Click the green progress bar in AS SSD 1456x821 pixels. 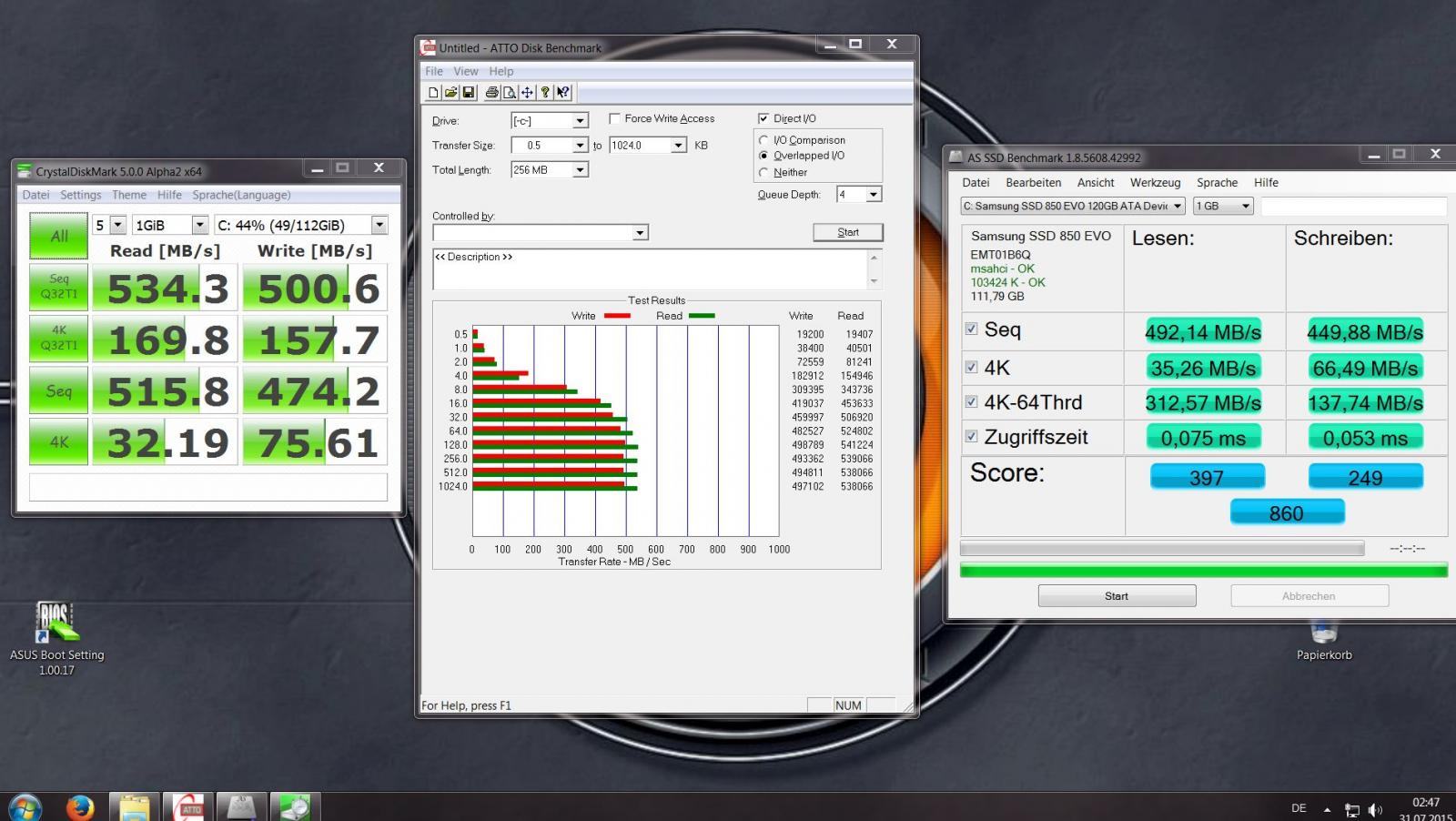(1204, 571)
